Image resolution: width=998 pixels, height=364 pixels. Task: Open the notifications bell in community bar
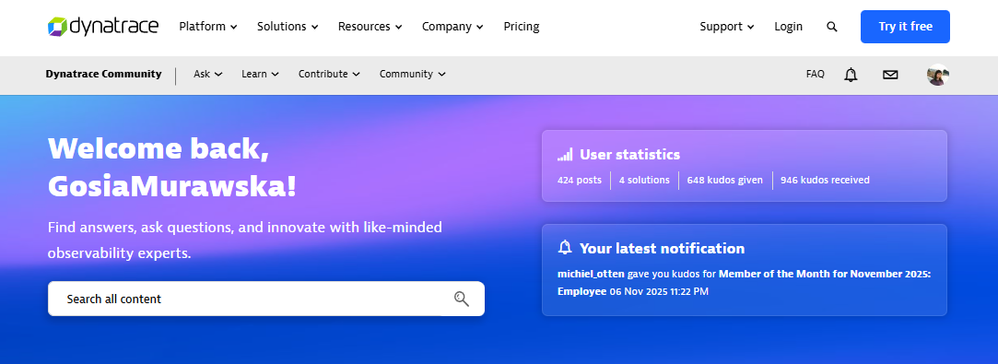[x=851, y=74]
